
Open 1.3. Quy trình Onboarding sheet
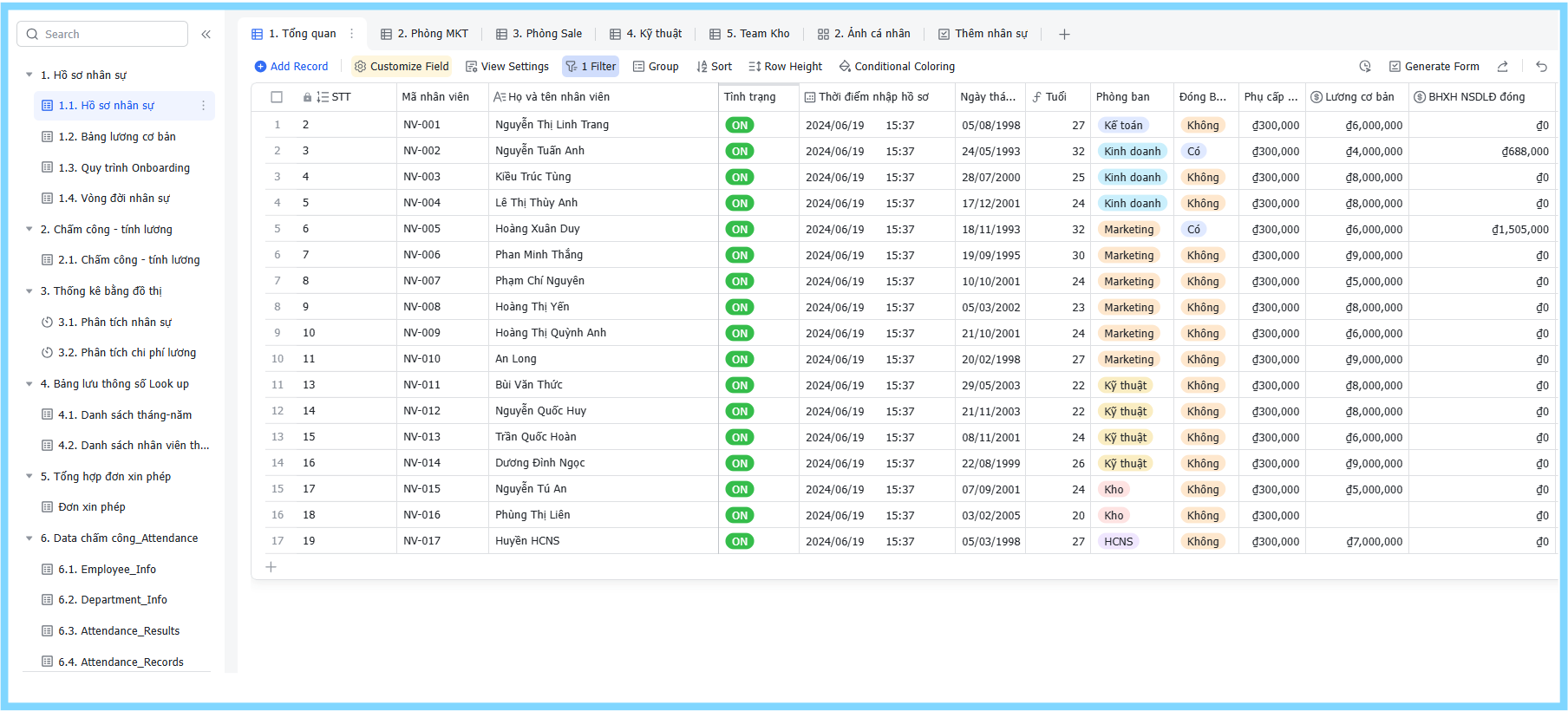124,168
